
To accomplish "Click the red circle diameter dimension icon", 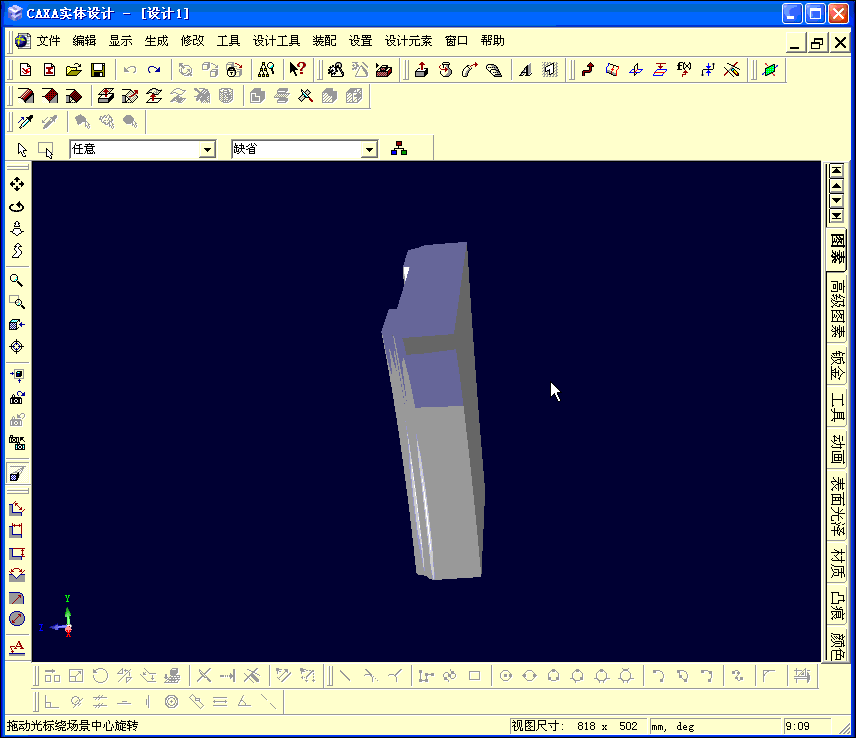I will pos(17,618).
